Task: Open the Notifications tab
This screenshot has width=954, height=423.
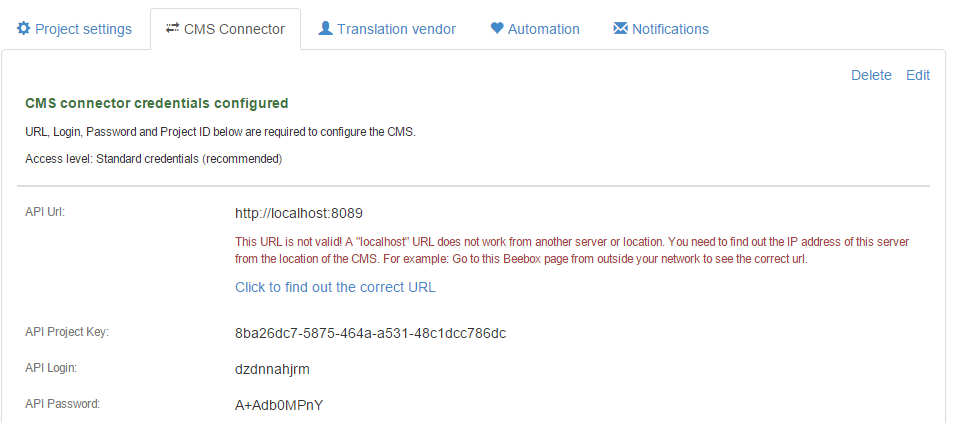Action: pyautogui.click(x=670, y=29)
